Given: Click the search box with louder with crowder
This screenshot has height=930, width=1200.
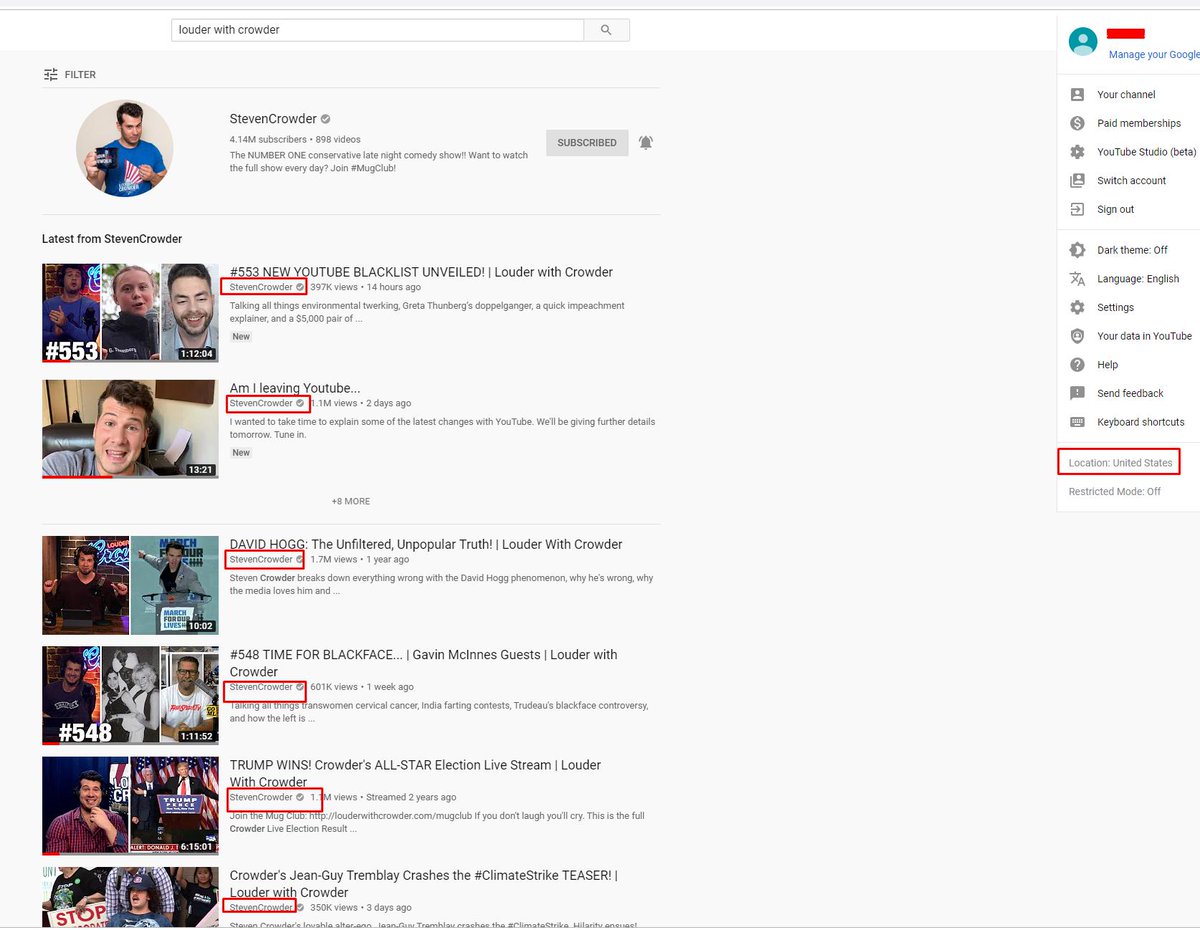Looking at the screenshot, I should tap(377, 30).
